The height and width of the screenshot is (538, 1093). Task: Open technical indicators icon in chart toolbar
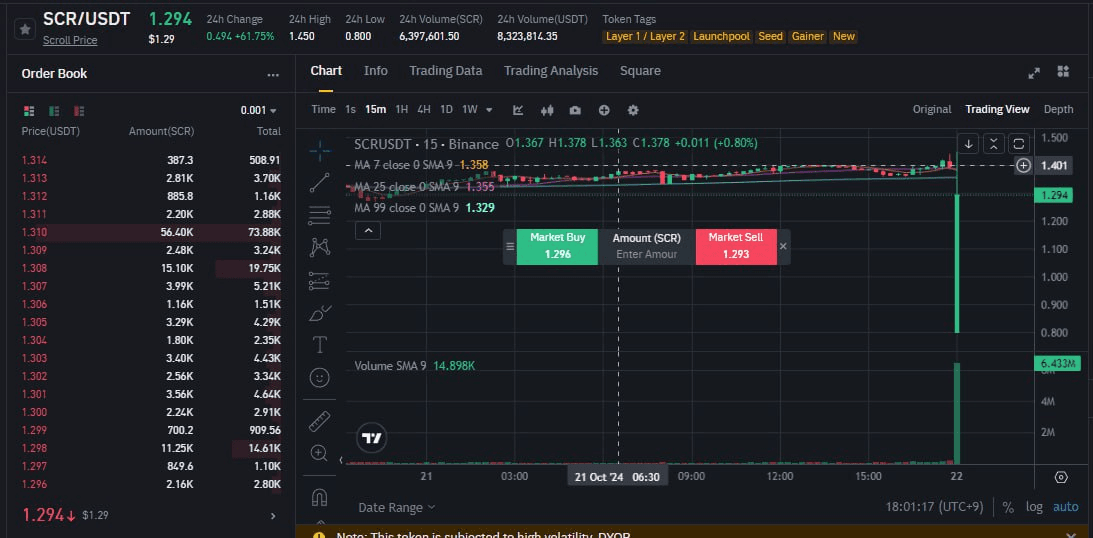coord(518,110)
